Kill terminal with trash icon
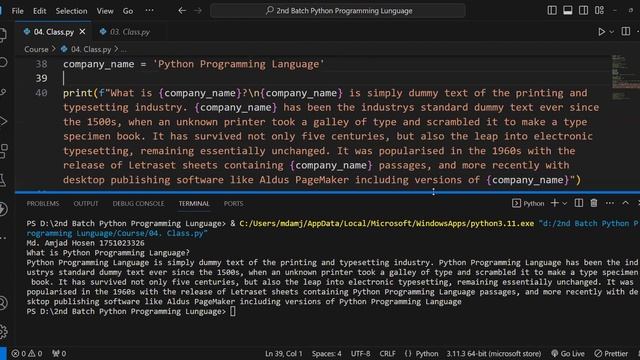This screenshot has height=360, width=640. click(x=594, y=203)
